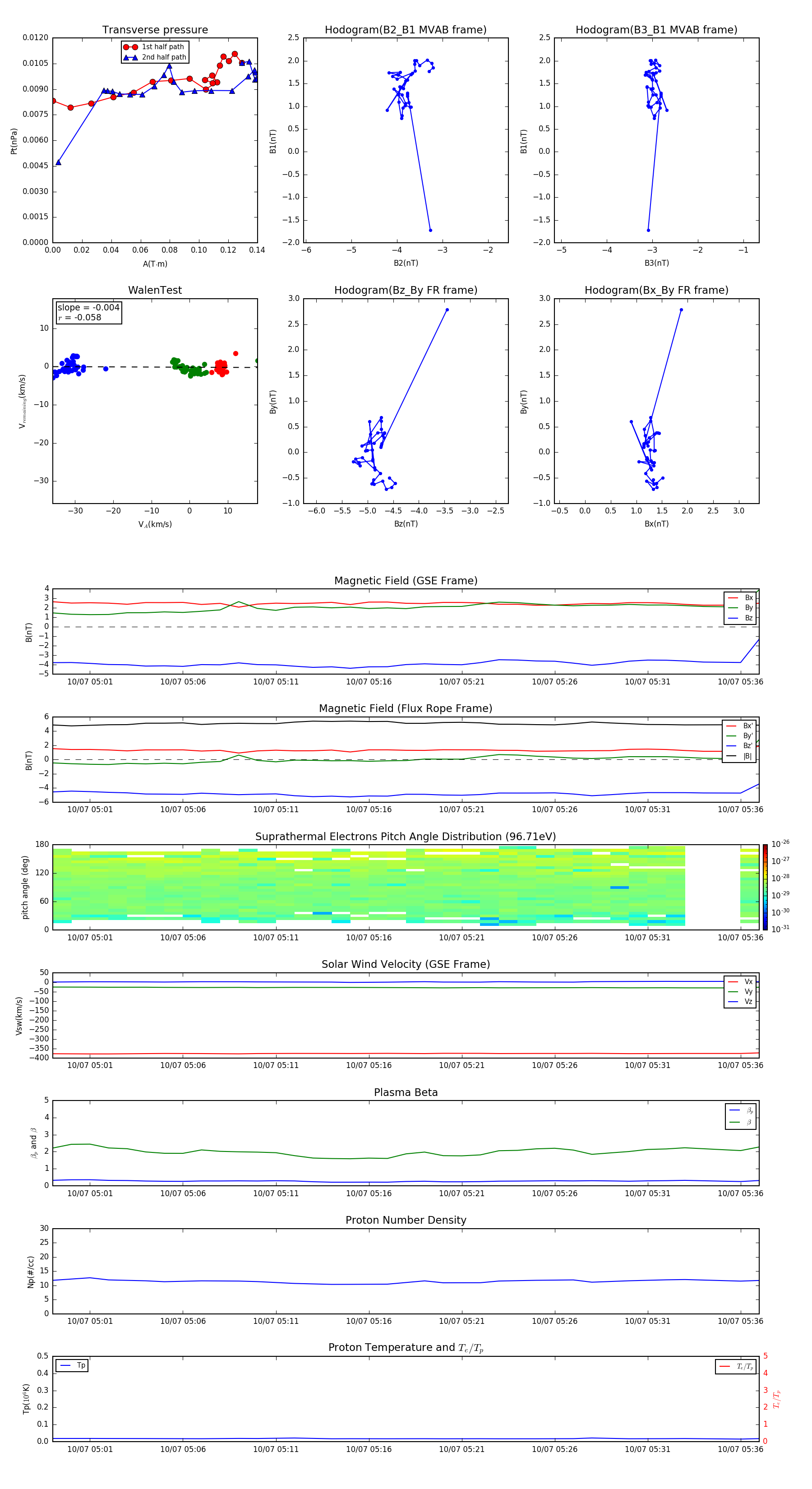The image size is (812, 1489).
Task: Select the Vz entry in velocity legend
Action: pos(740,1002)
